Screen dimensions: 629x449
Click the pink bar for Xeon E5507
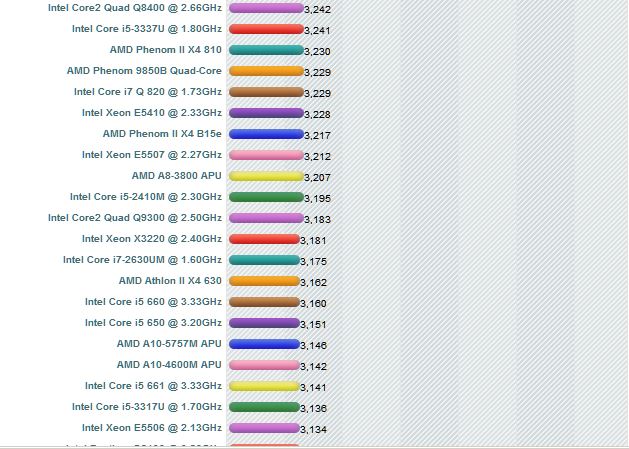tap(266, 155)
